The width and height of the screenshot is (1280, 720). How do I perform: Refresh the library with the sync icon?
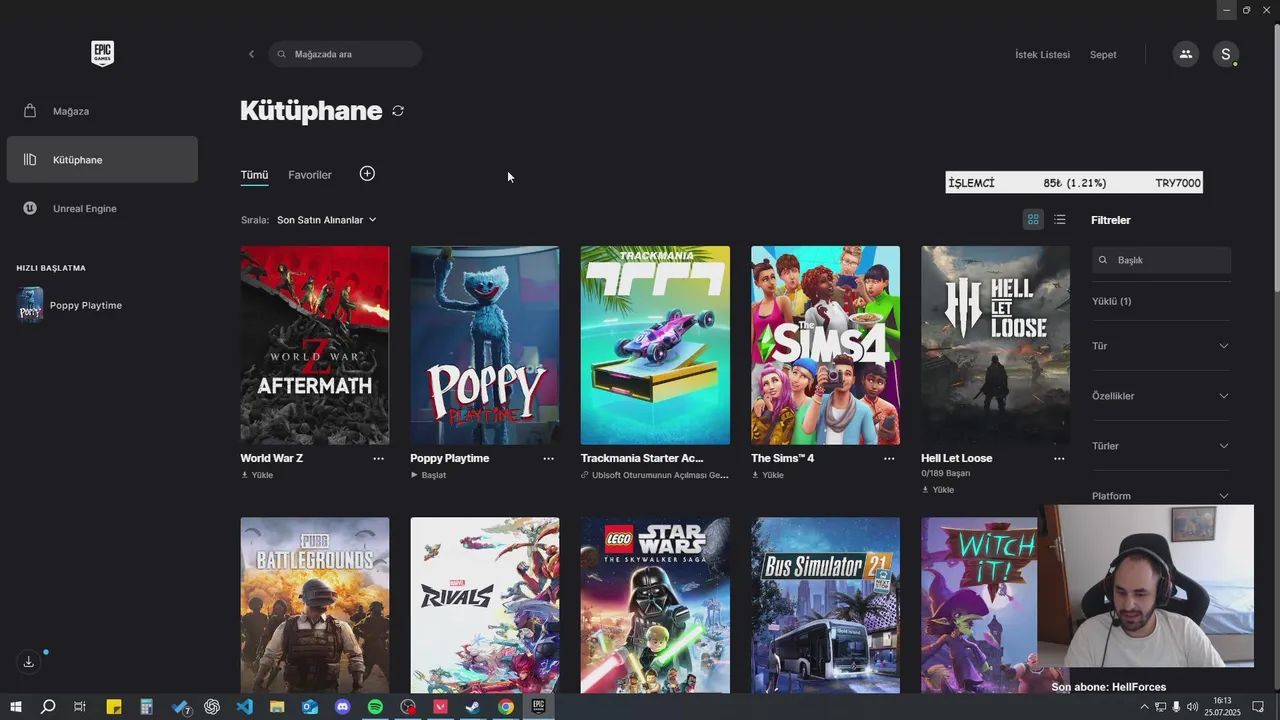pos(398,111)
